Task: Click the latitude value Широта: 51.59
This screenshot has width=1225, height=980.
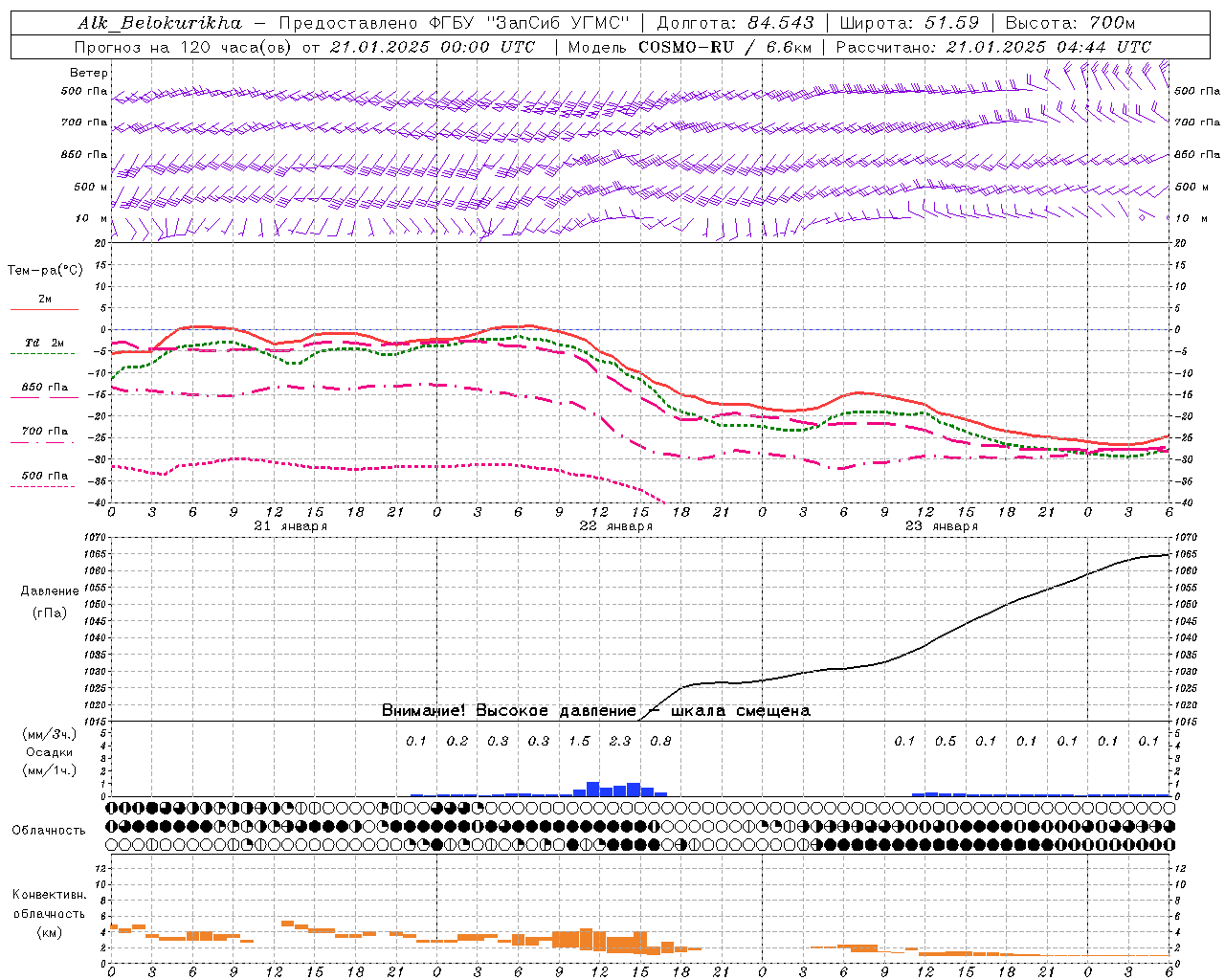Action: pos(909,23)
